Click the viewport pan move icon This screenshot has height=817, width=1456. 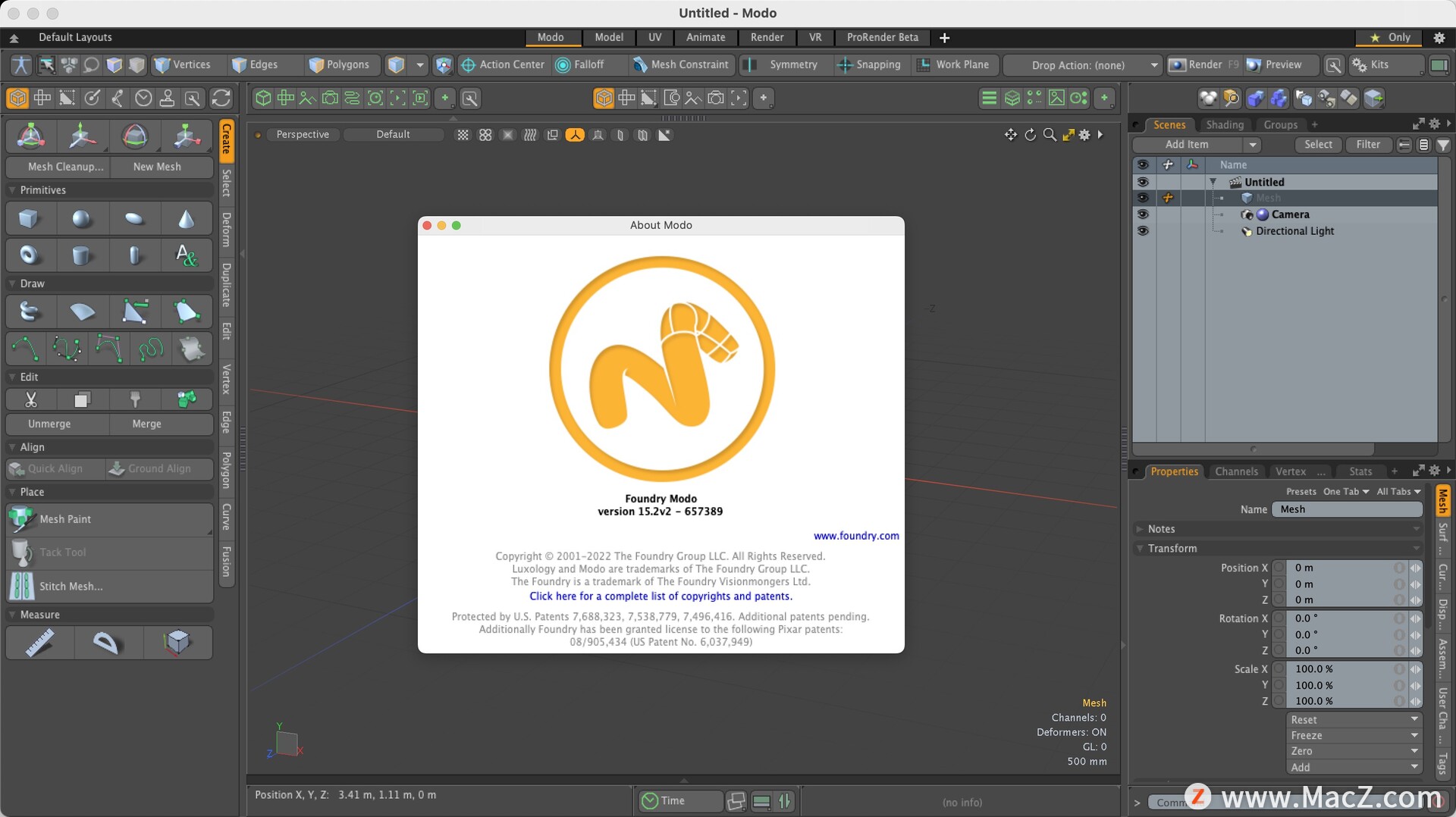pyautogui.click(x=1011, y=134)
